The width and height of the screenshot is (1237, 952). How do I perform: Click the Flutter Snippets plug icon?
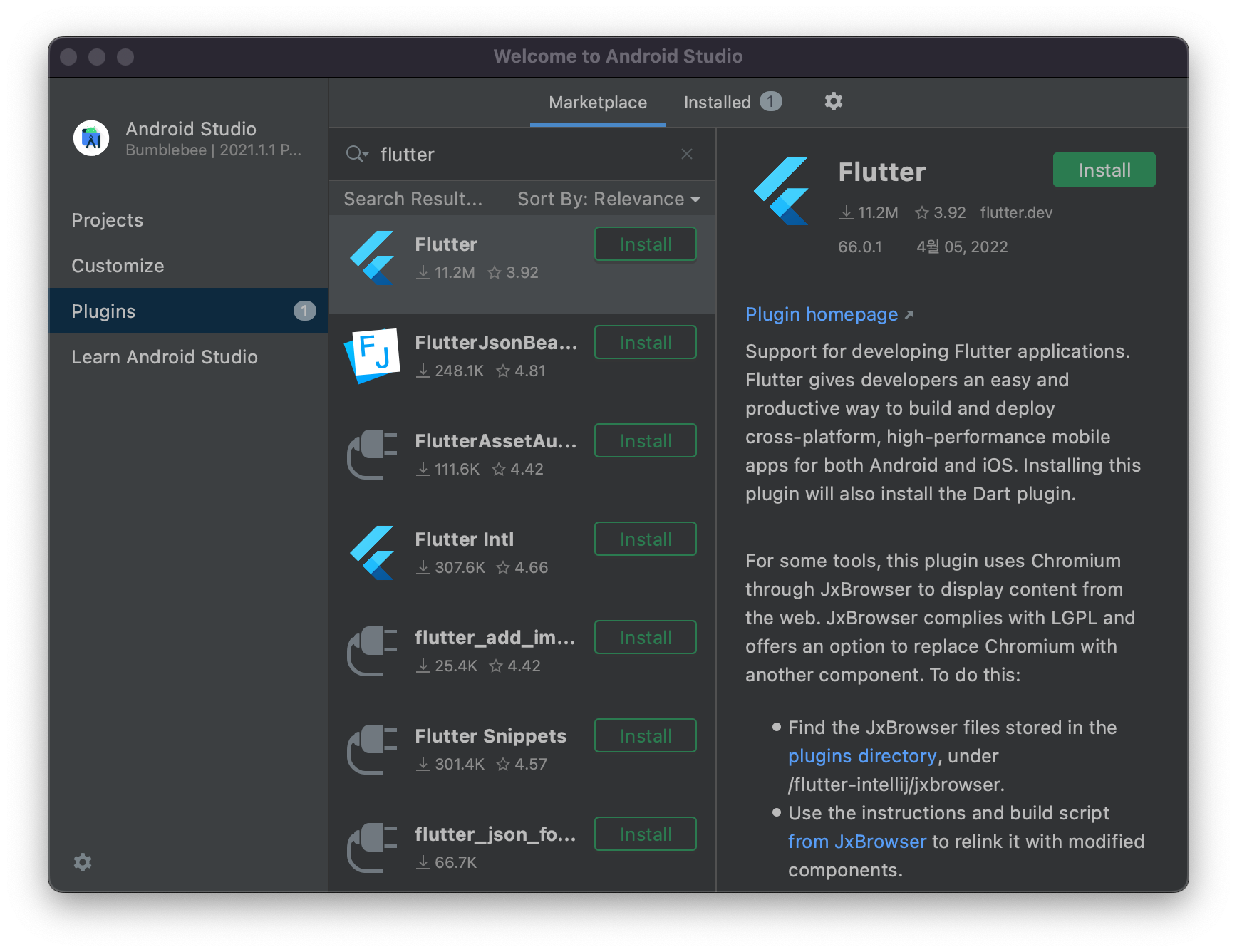[x=372, y=750]
